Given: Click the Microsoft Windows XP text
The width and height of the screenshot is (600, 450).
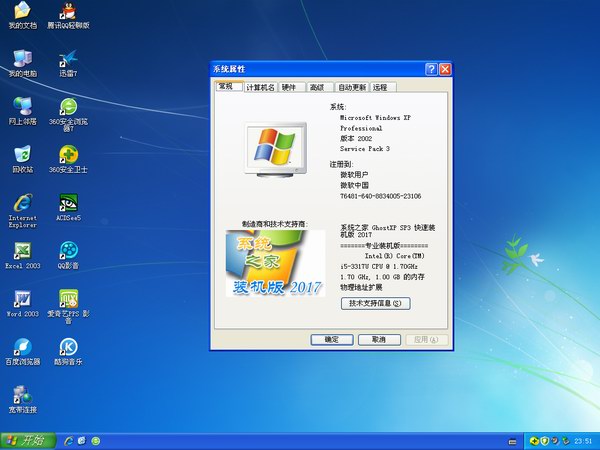Looking at the screenshot, I should tap(375, 117).
